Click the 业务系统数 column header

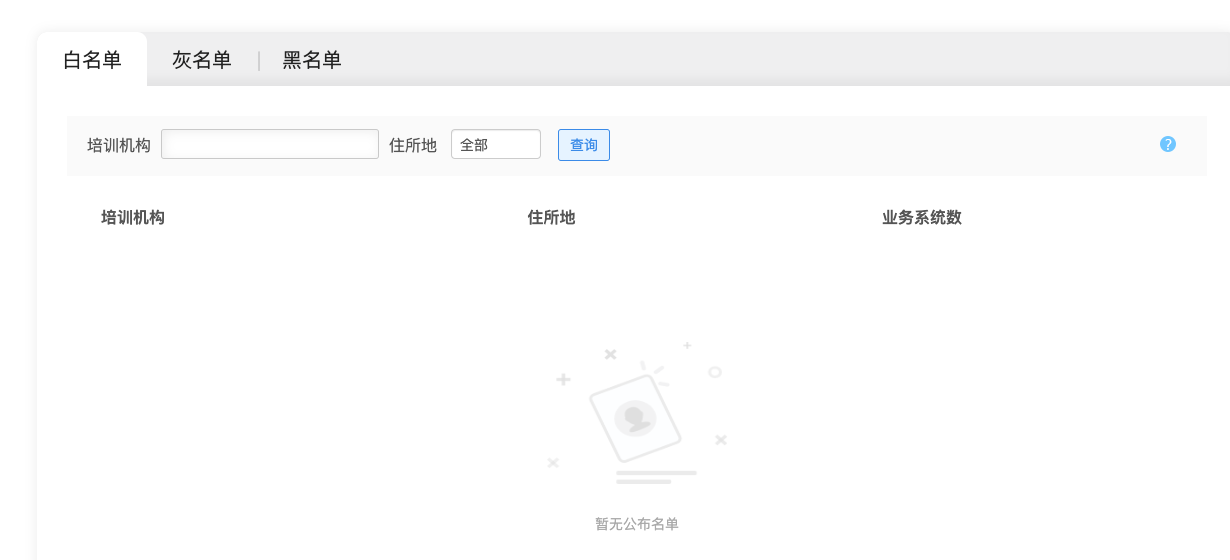[x=922, y=217]
